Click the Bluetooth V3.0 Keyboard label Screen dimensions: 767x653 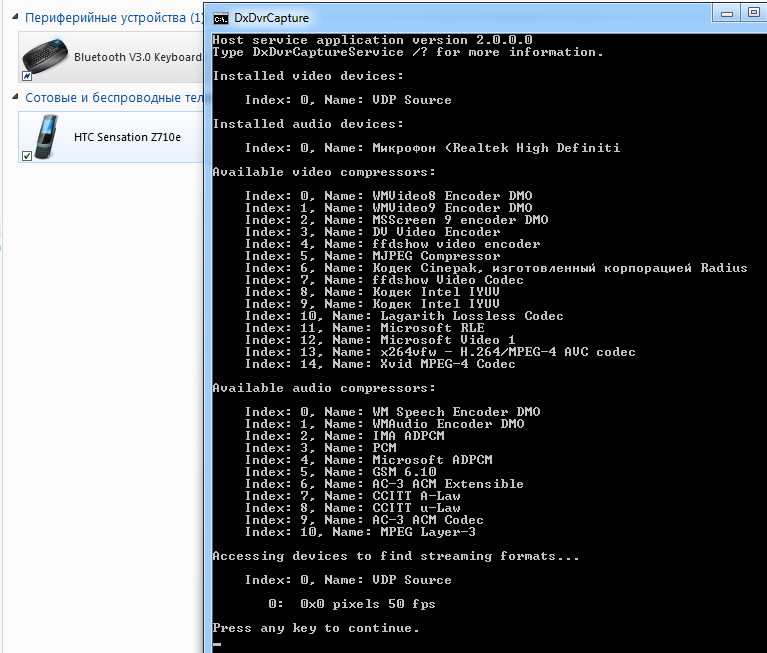pyautogui.click(x=137, y=57)
